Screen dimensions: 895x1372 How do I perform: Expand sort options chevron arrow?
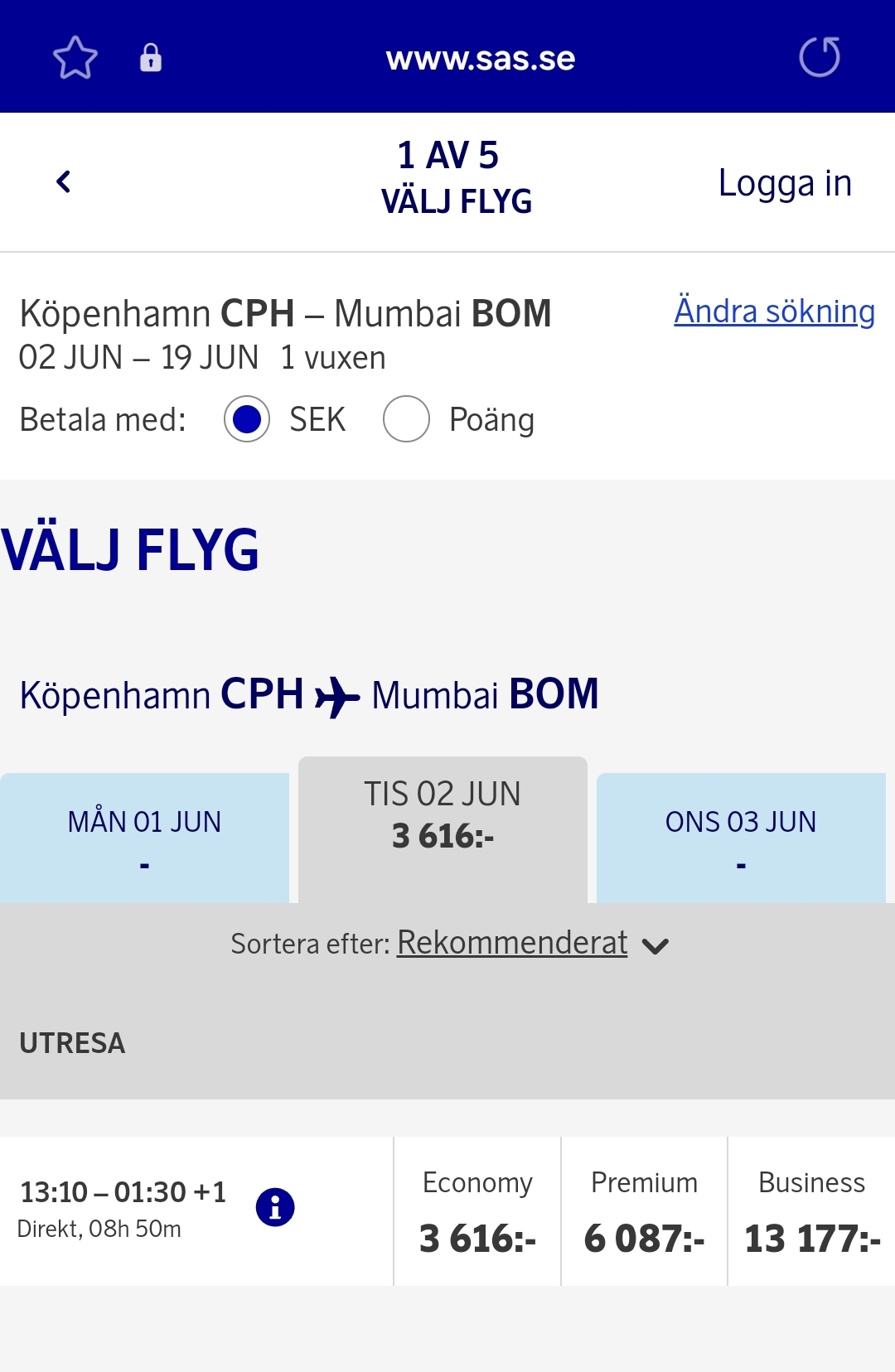(x=656, y=946)
